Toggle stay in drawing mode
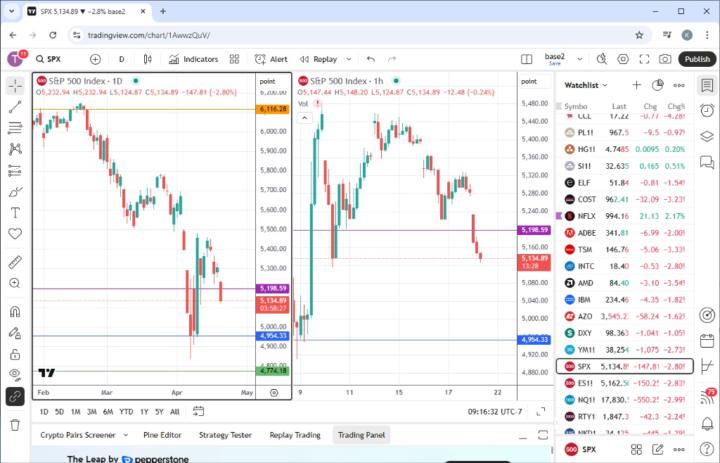This screenshot has width=720, height=463. (15, 333)
